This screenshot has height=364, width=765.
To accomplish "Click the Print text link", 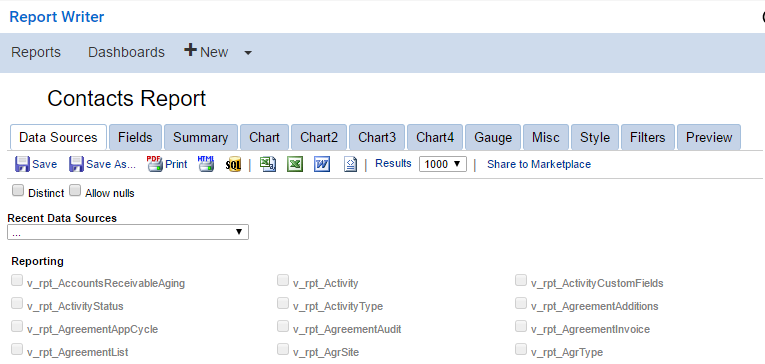I will pyautogui.click(x=176, y=164).
